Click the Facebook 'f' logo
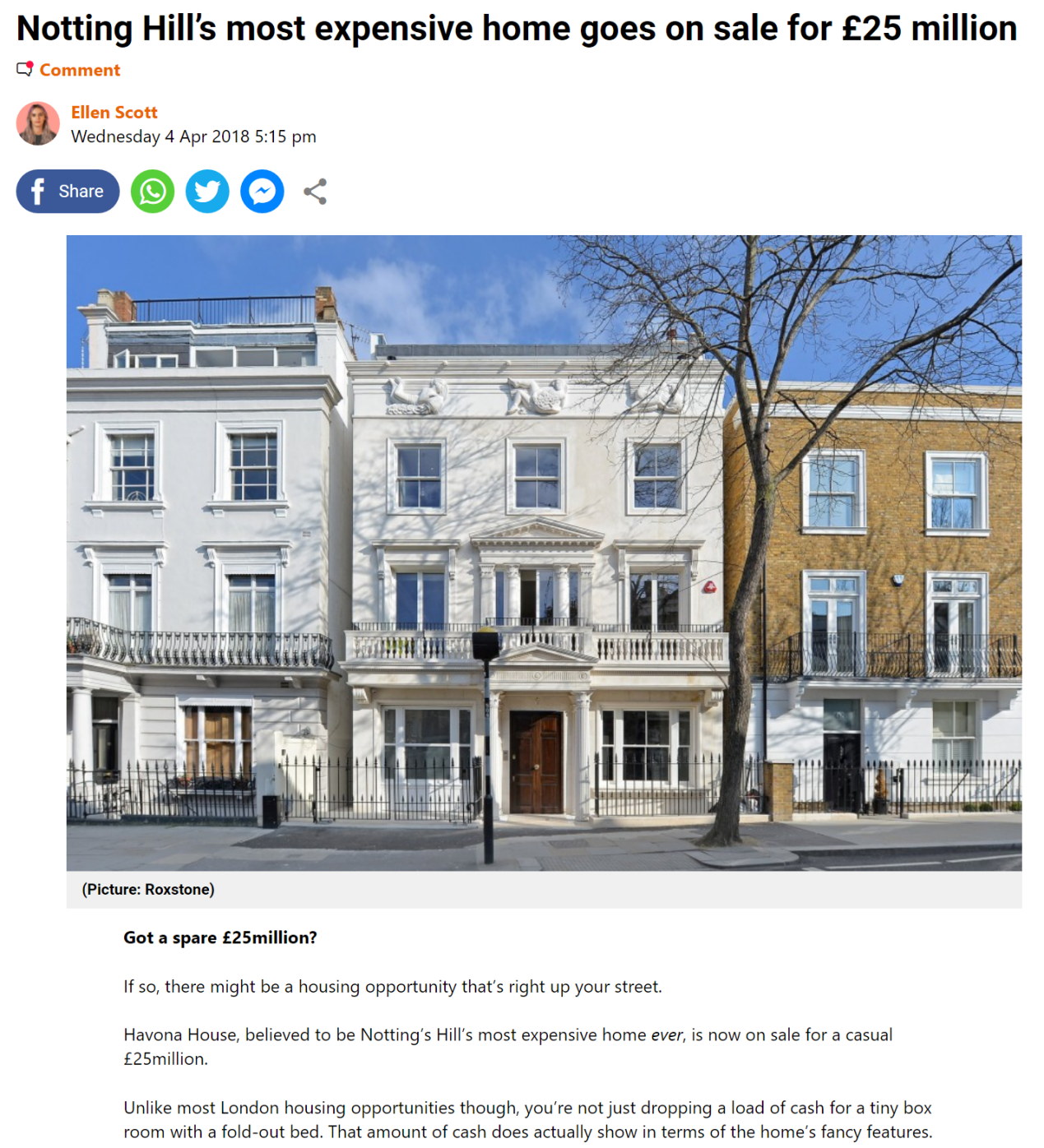 tap(37, 192)
